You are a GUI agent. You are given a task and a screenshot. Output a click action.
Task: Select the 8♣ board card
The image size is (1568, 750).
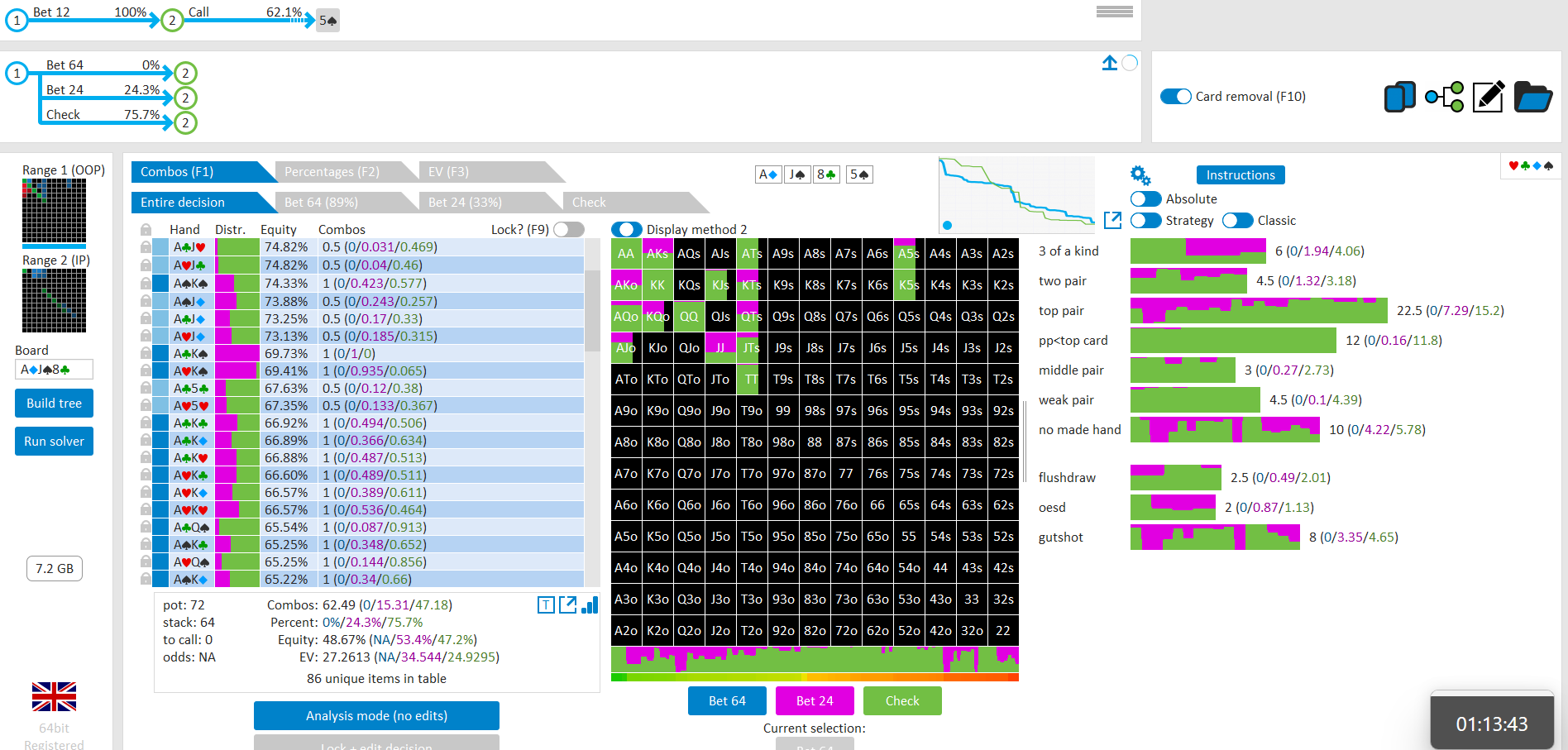[826, 174]
